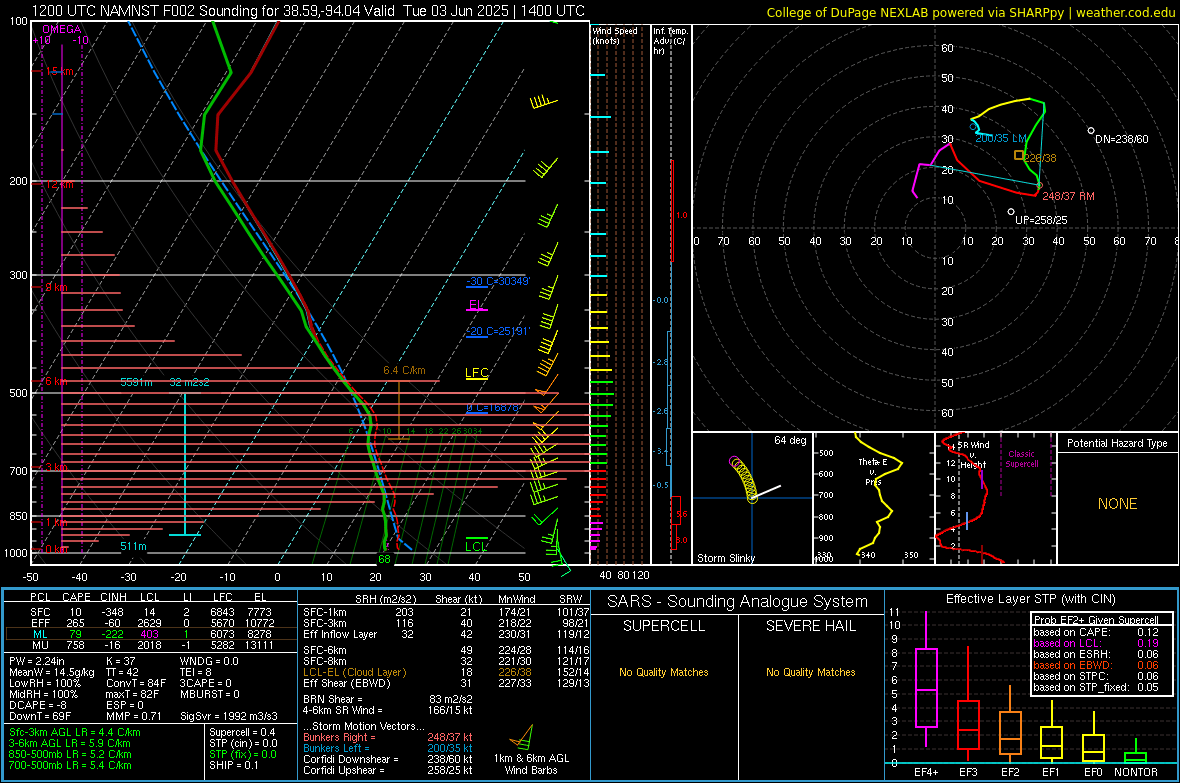Click the orange 226/38 square hodograph marker

[1018, 155]
